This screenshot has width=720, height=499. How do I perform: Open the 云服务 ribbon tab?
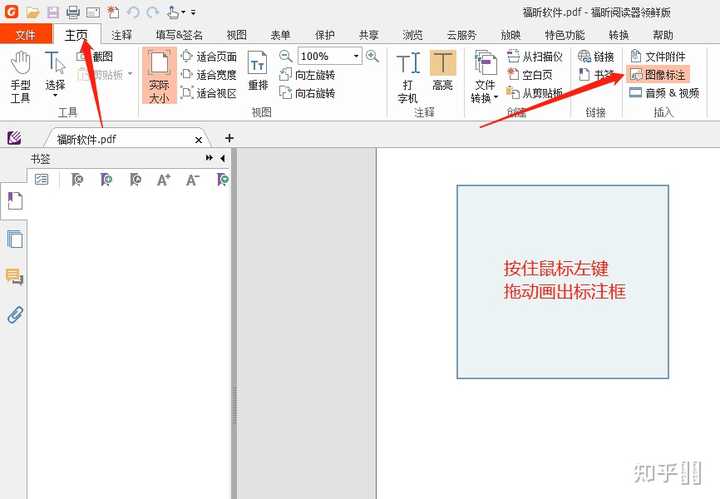click(461, 35)
